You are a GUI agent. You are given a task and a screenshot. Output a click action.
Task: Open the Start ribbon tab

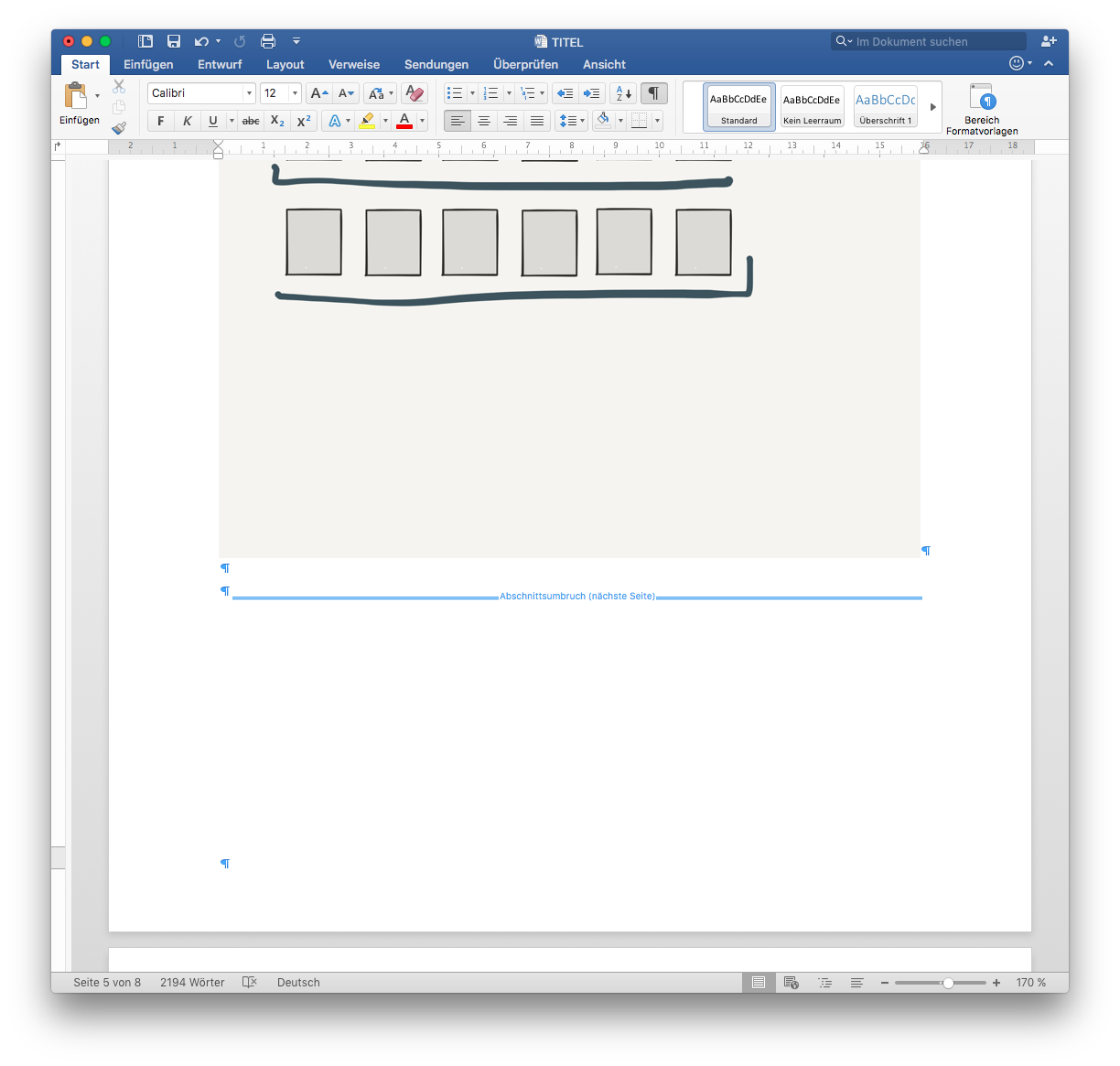85,64
